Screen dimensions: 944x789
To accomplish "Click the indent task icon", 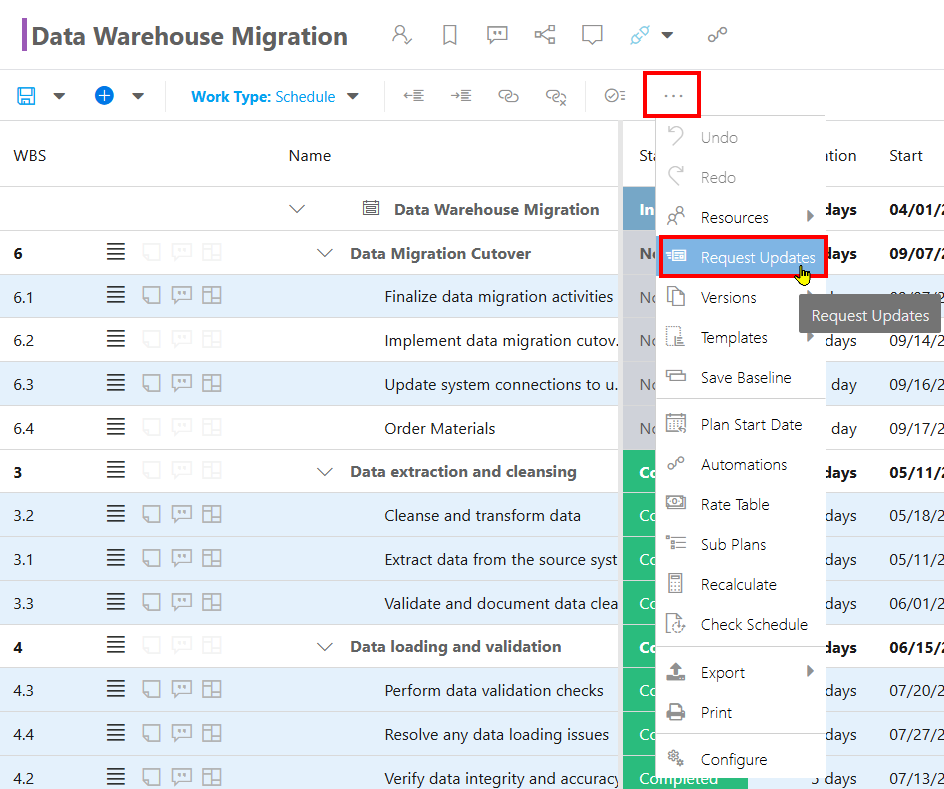I will 461,96.
